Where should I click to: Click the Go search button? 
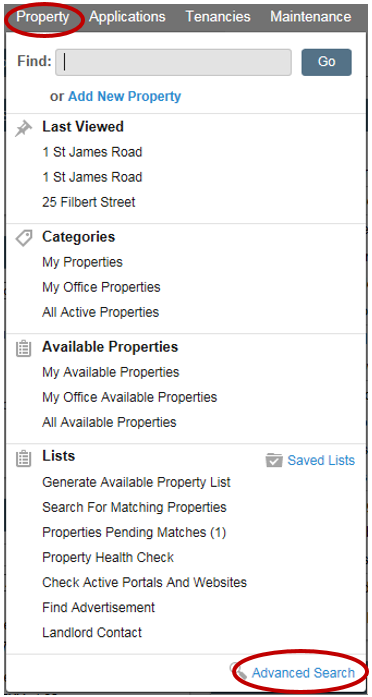click(327, 62)
